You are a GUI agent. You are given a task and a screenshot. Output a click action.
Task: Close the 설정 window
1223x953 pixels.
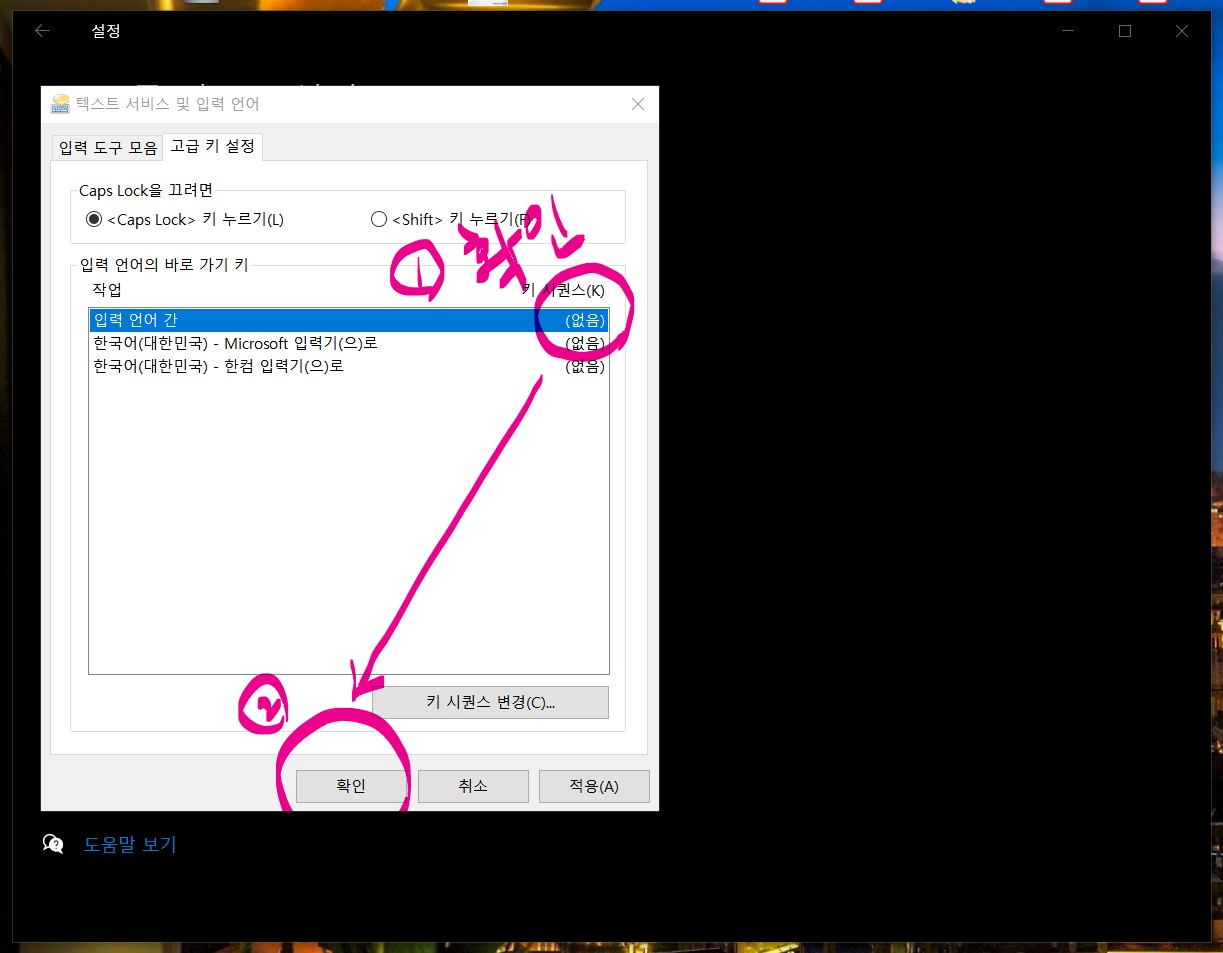point(1182,31)
